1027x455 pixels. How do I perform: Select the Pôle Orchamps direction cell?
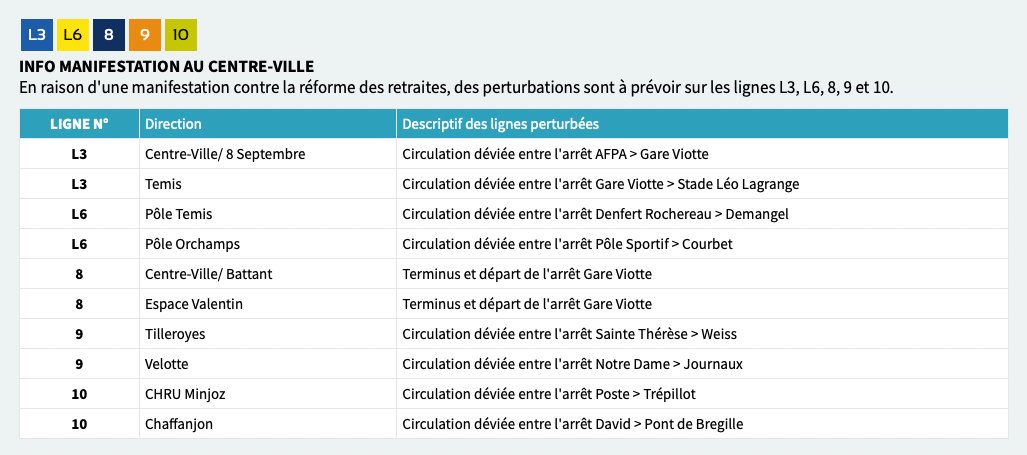(268, 244)
